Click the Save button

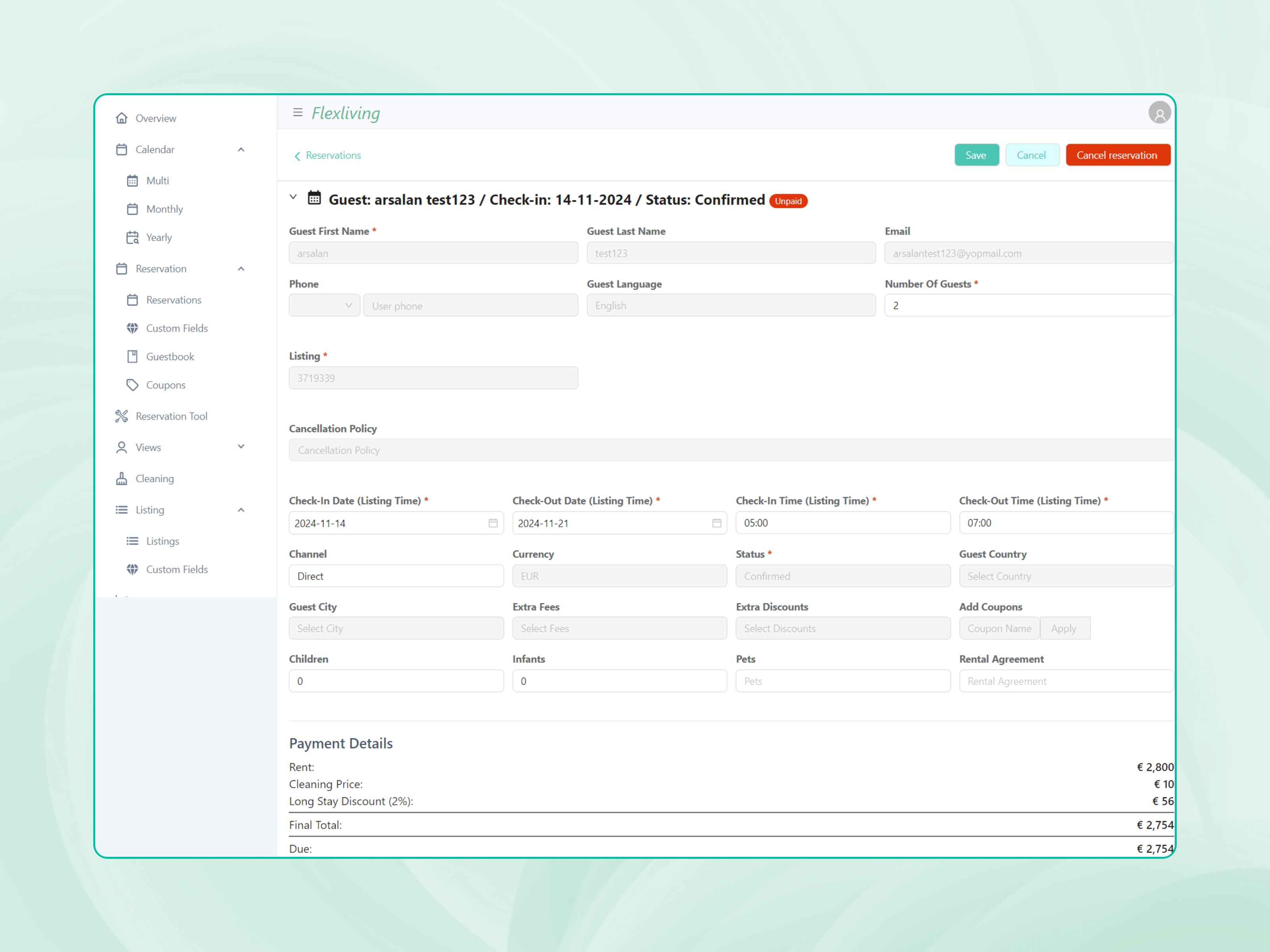[976, 155]
